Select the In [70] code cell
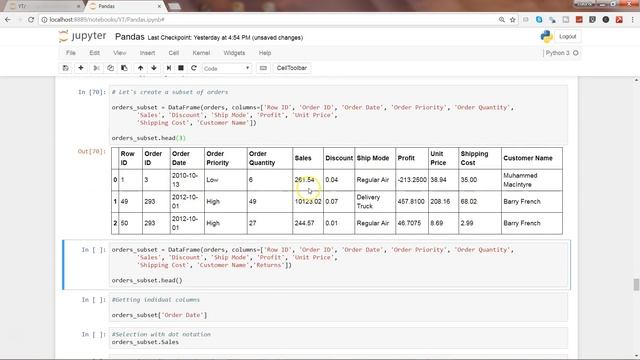 tap(339, 115)
